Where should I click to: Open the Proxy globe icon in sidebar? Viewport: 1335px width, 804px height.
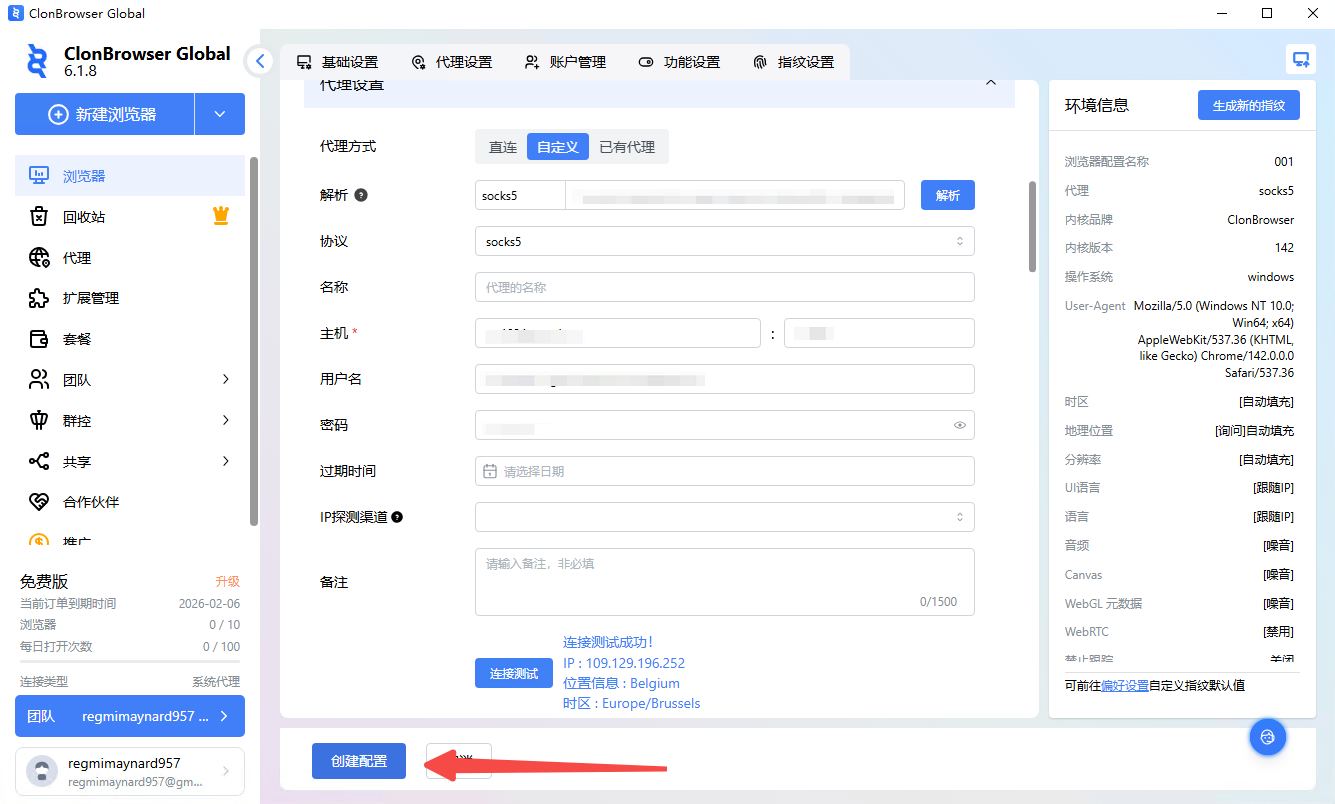click(39, 258)
